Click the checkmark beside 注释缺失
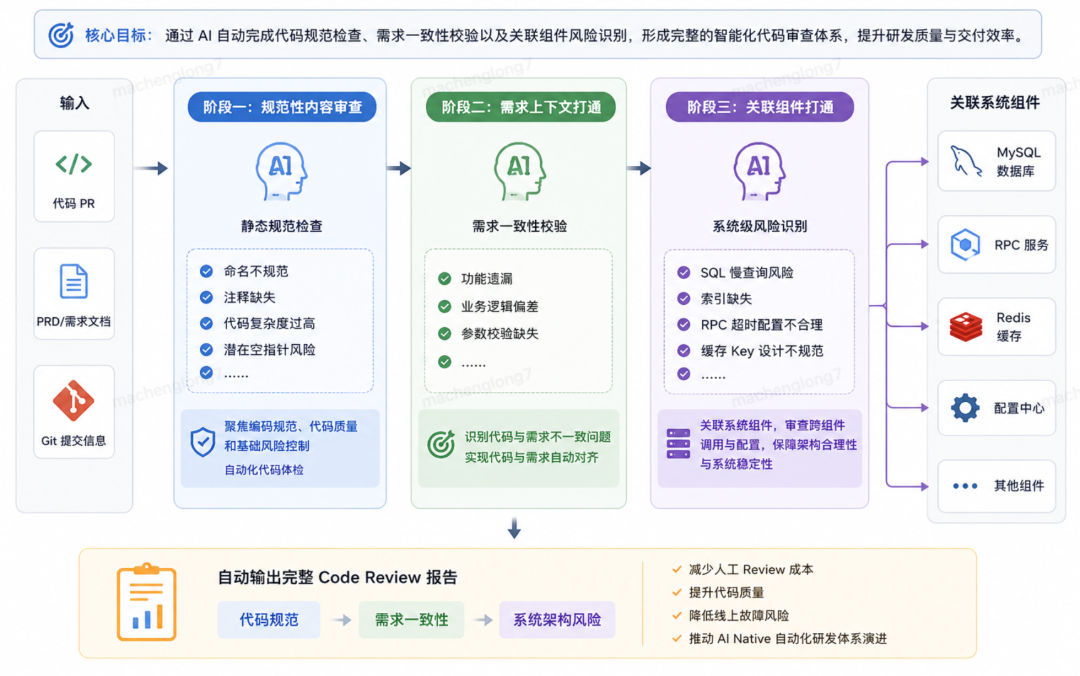This screenshot has width=1080, height=676. click(x=206, y=297)
